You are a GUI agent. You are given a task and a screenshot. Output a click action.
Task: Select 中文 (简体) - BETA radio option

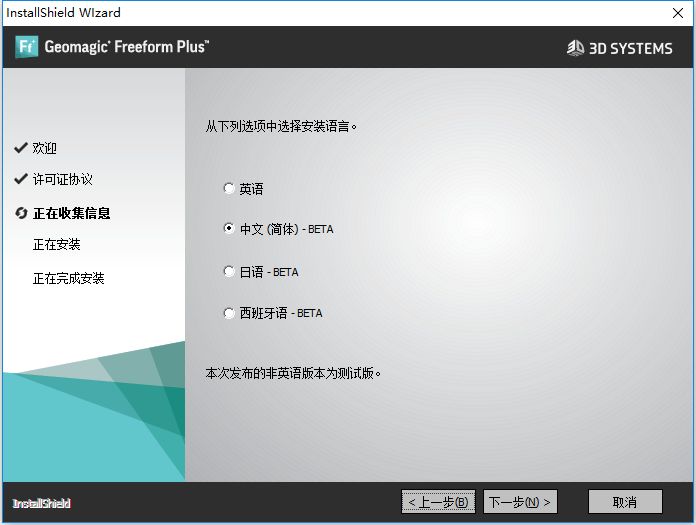229,229
